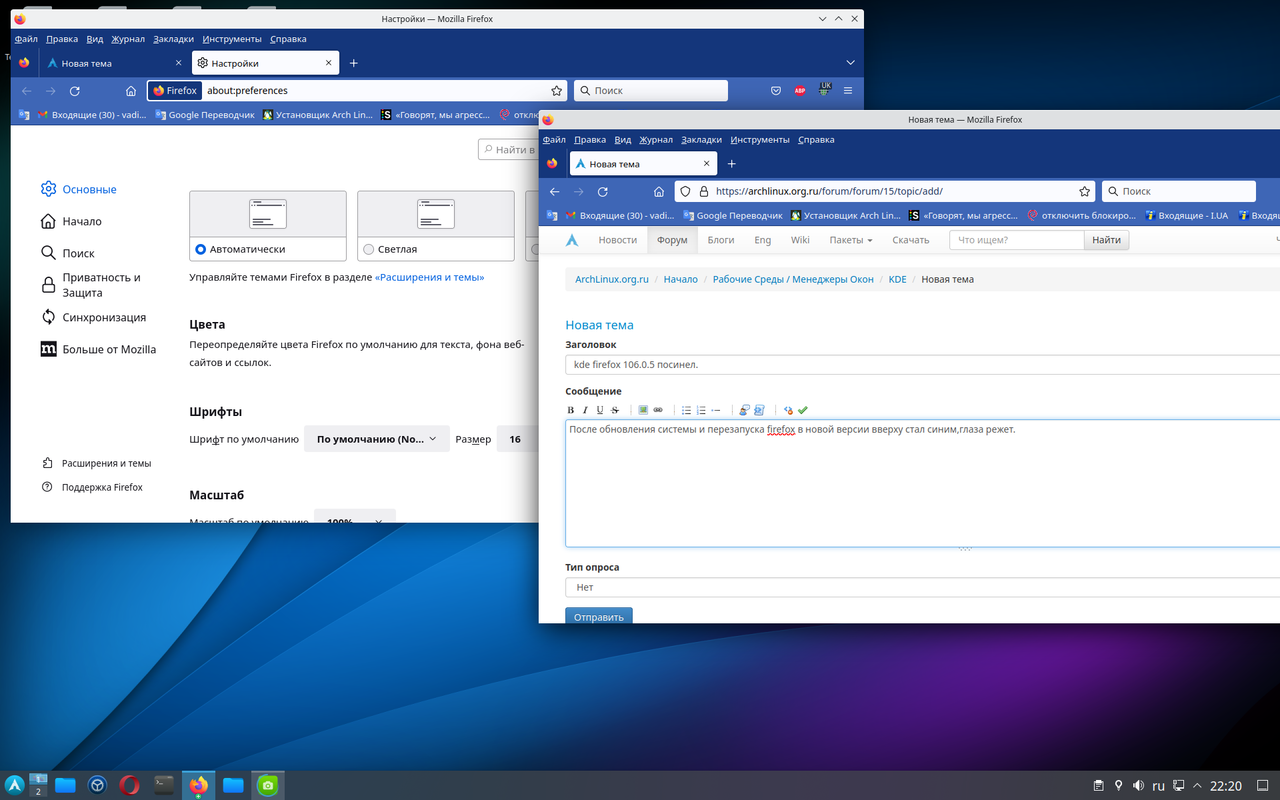Image resolution: width=1280 pixels, height=800 pixels.
Task: Open hamburger menu in Настройки Firefox window
Action: click(848, 90)
